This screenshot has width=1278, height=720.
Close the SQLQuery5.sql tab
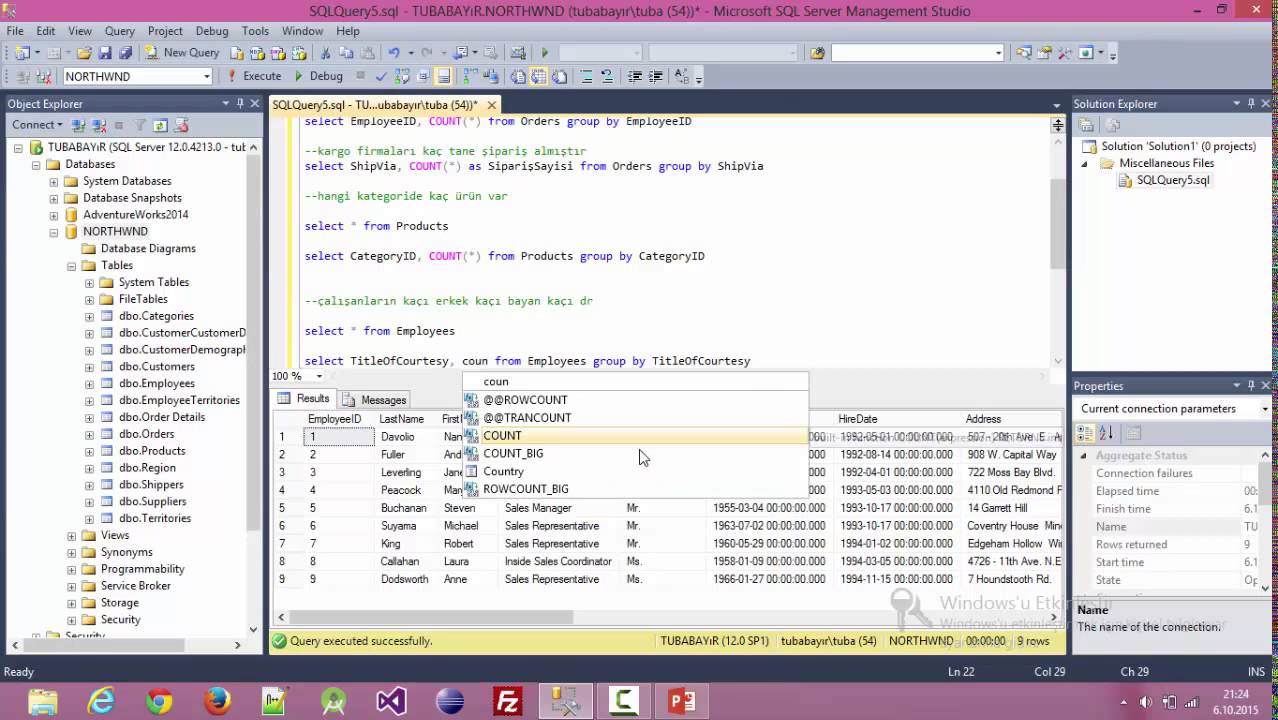493,105
